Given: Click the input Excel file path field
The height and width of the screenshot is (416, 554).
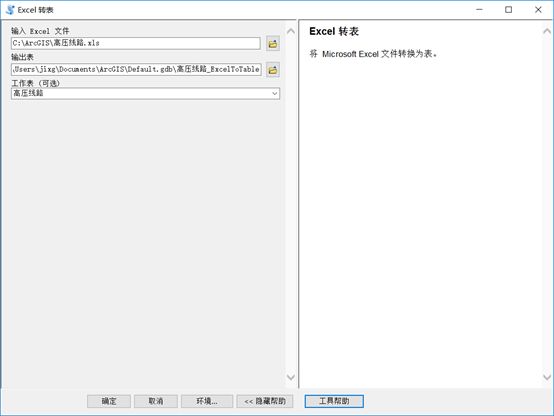Looking at the screenshot, I should click(136, 43).
